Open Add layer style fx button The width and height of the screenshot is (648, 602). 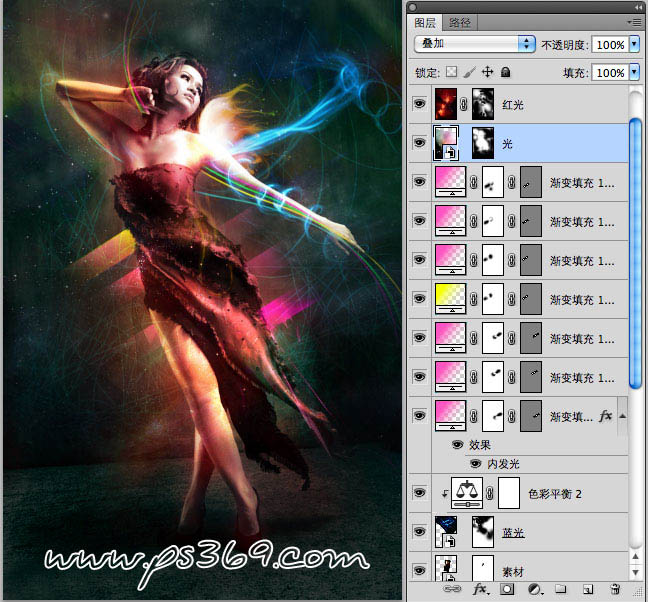[481, 589]
